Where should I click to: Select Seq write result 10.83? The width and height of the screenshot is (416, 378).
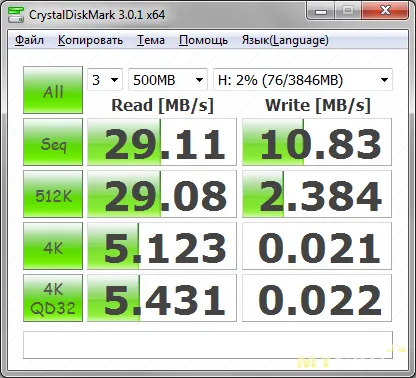[x=317, y=142]
